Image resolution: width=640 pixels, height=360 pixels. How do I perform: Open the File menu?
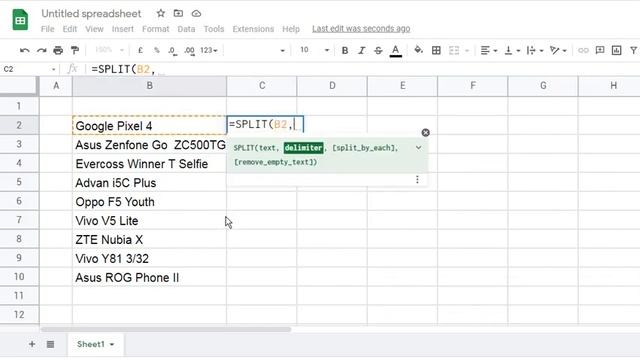(x=47, y=29)
